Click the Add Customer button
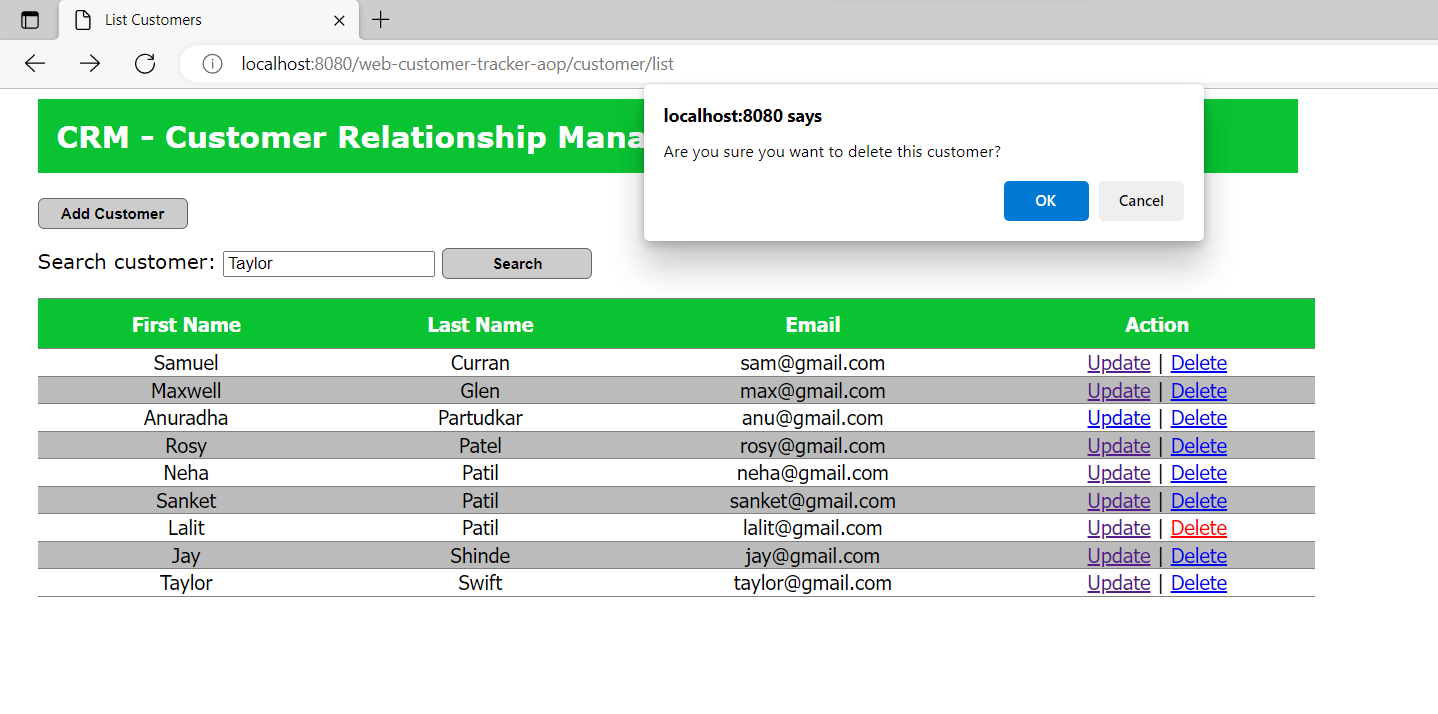This screenshot has width=1438, height=714. pyautogui.click(x=113, y=214)
